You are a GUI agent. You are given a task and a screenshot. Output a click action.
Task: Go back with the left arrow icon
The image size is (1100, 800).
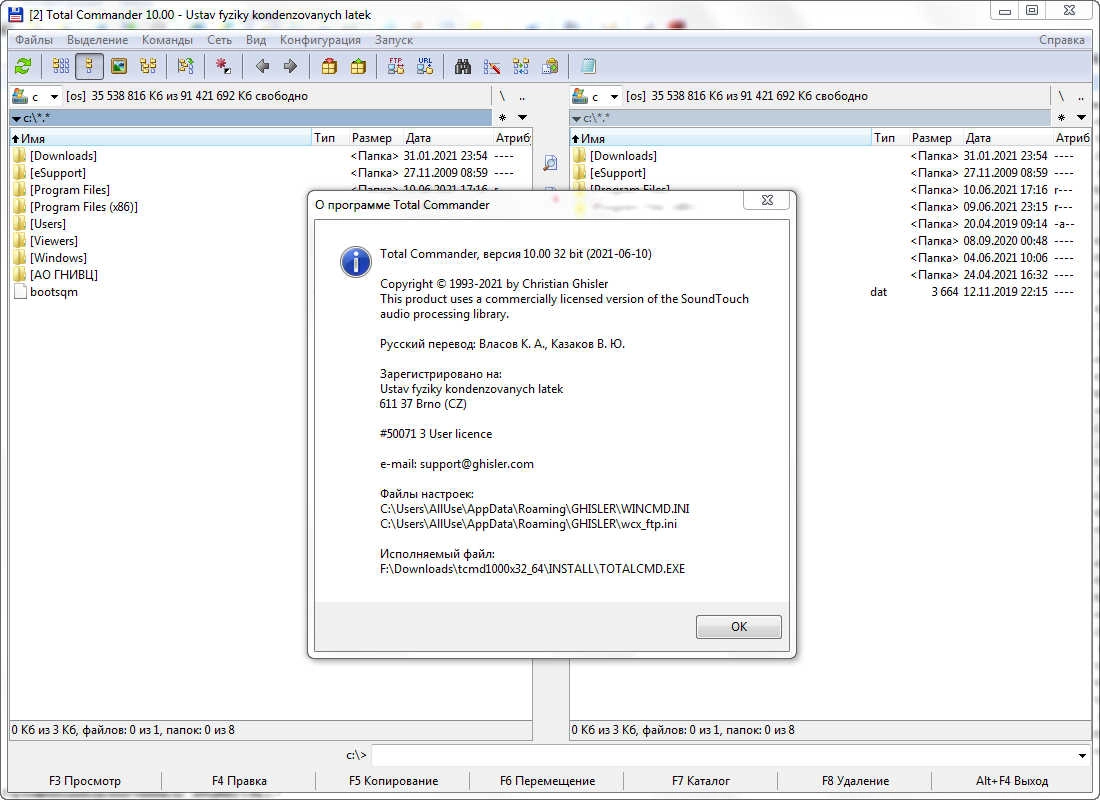click(262, 67)
